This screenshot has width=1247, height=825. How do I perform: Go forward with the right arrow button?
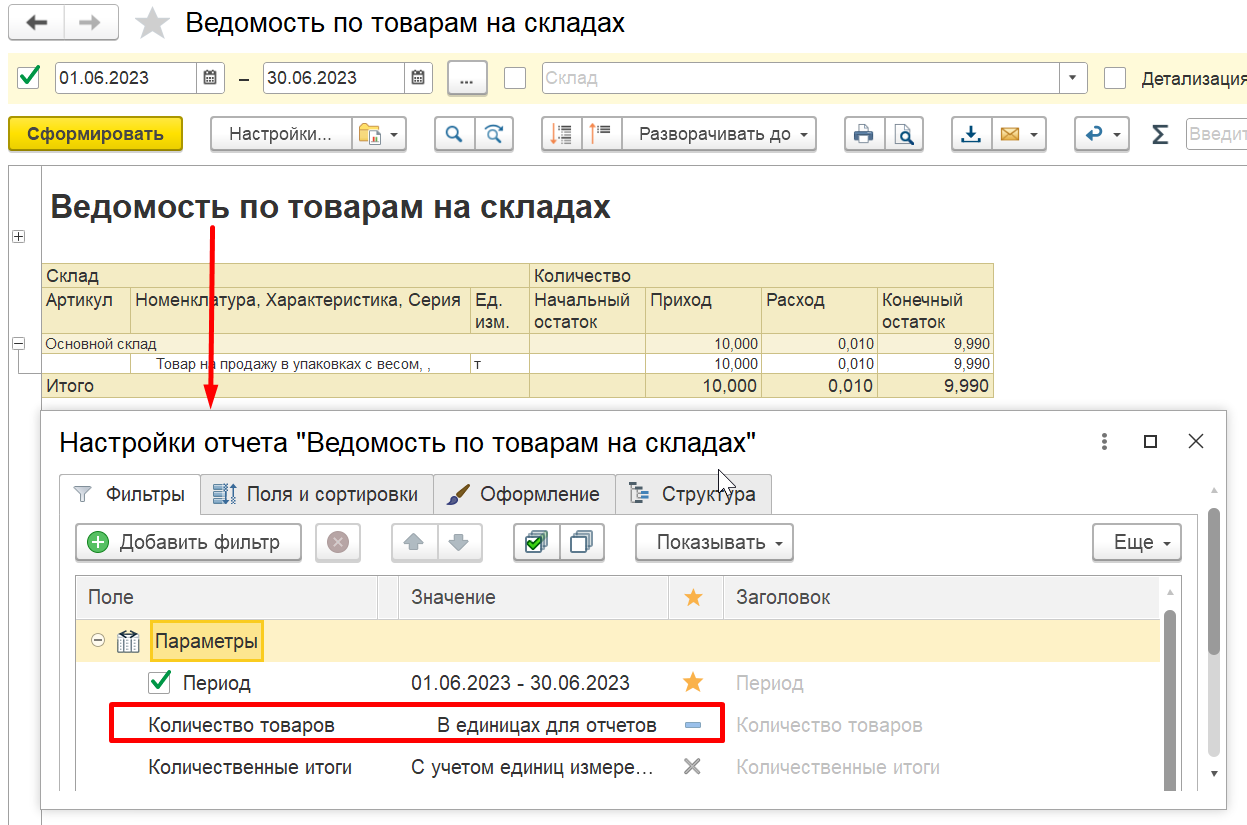[91, 22]
